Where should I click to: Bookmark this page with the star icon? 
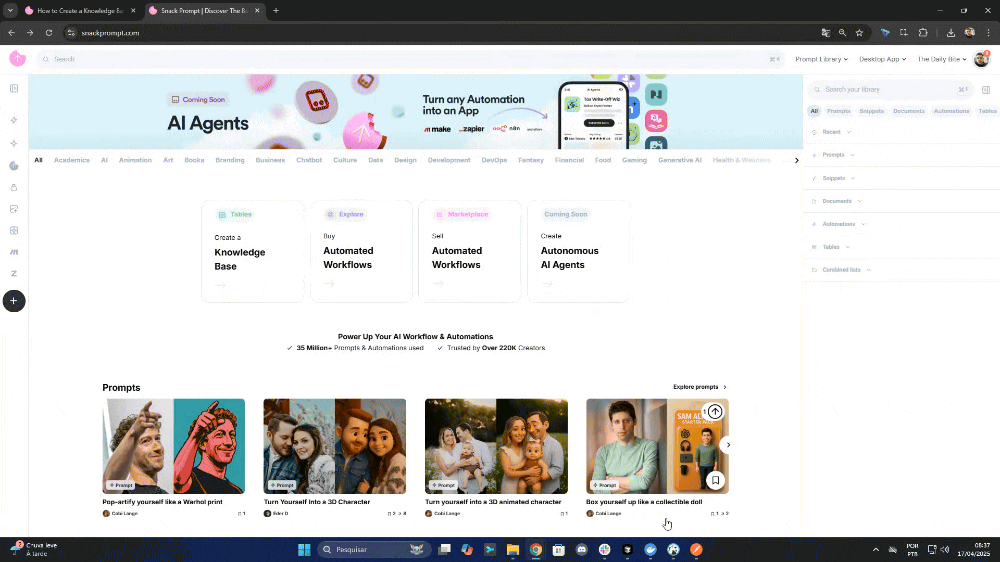(x=860, y=33)
